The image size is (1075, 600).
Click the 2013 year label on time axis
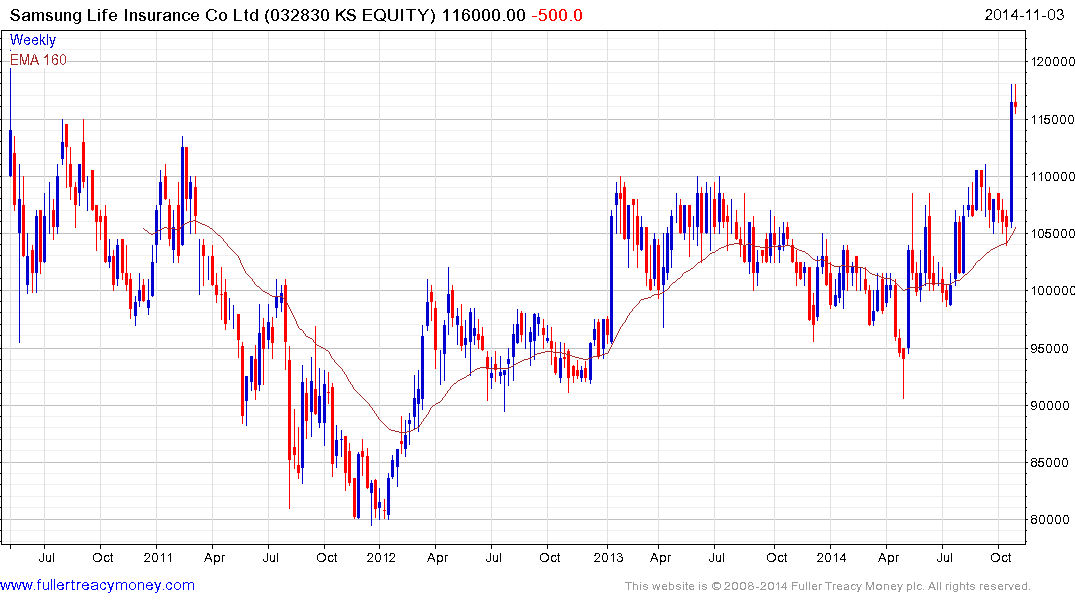[x=608, y=557]
